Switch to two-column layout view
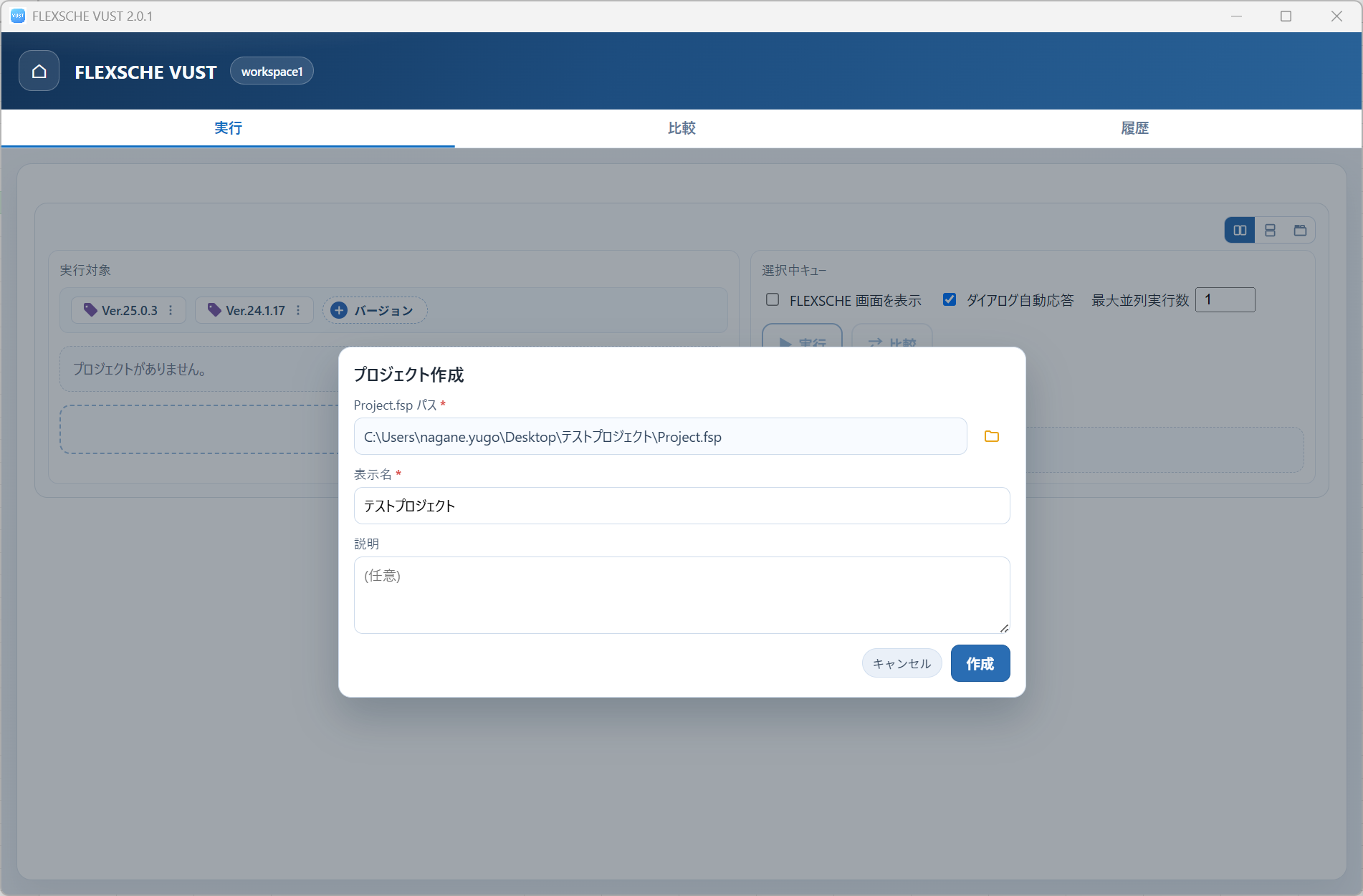The height and width of the screenshot is (896, 1363). 1240,230
